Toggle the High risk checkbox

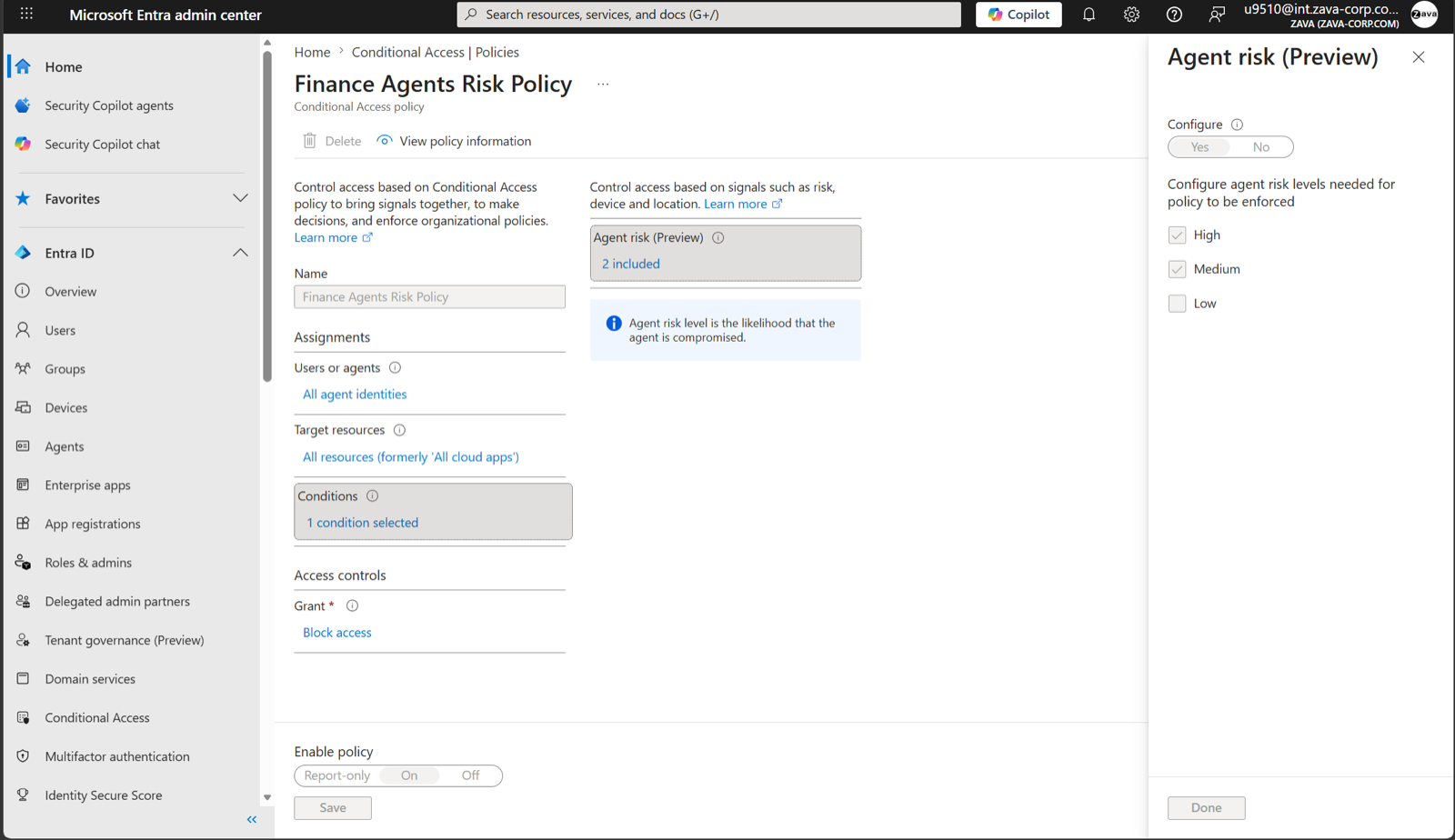coord(1177,235)
